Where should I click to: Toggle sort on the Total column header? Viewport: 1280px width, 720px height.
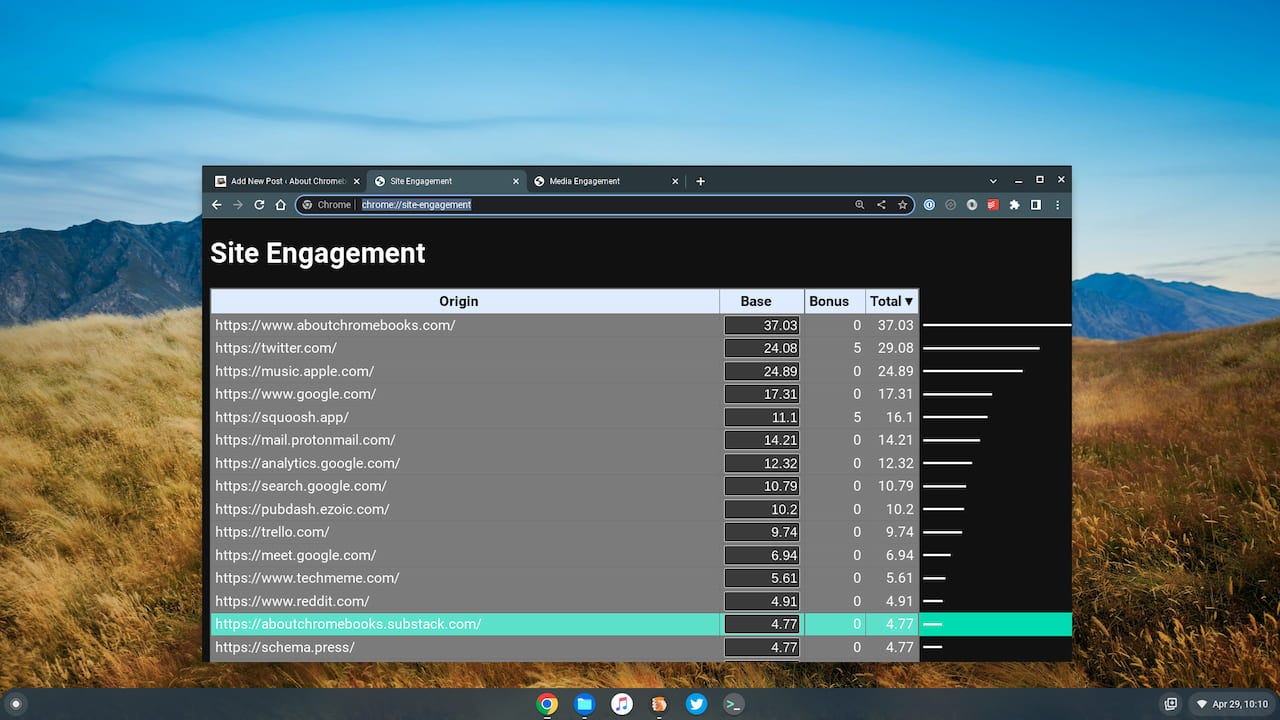click(x=892, y=301)
